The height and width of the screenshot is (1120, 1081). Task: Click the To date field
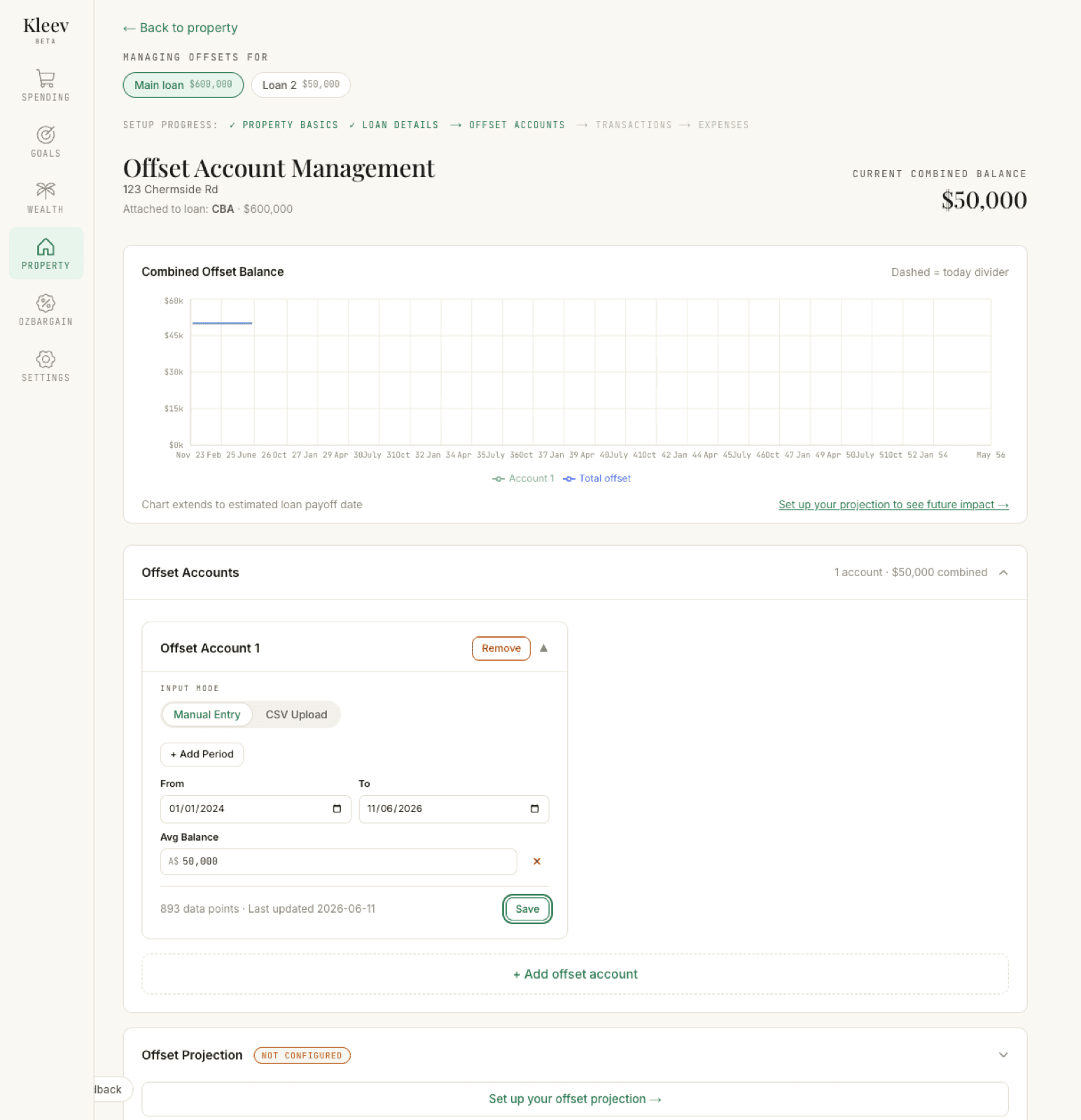coord(454,808)
